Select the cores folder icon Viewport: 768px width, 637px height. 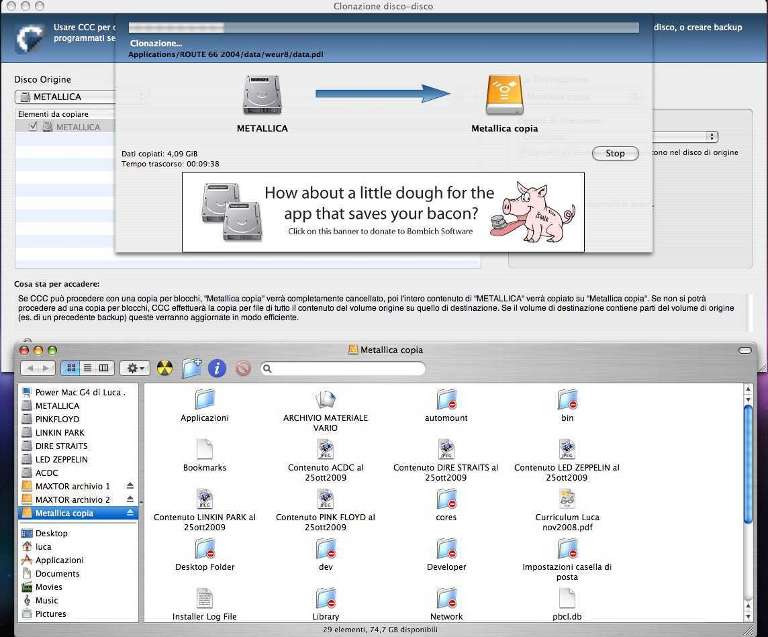point(446,498)
